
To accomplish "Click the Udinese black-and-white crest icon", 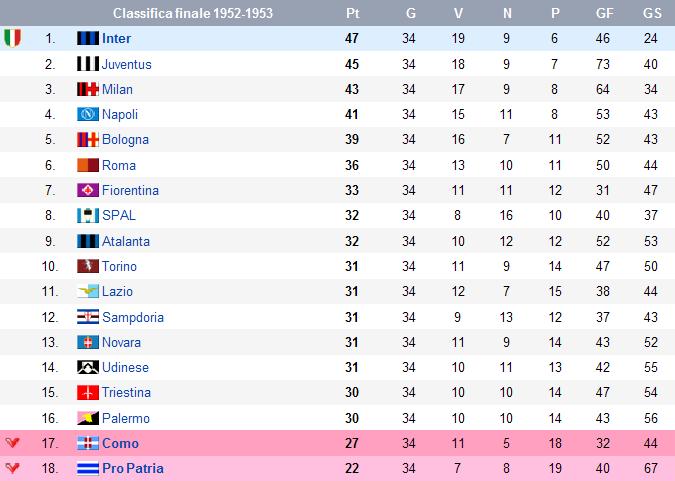I will coord(88,367).
